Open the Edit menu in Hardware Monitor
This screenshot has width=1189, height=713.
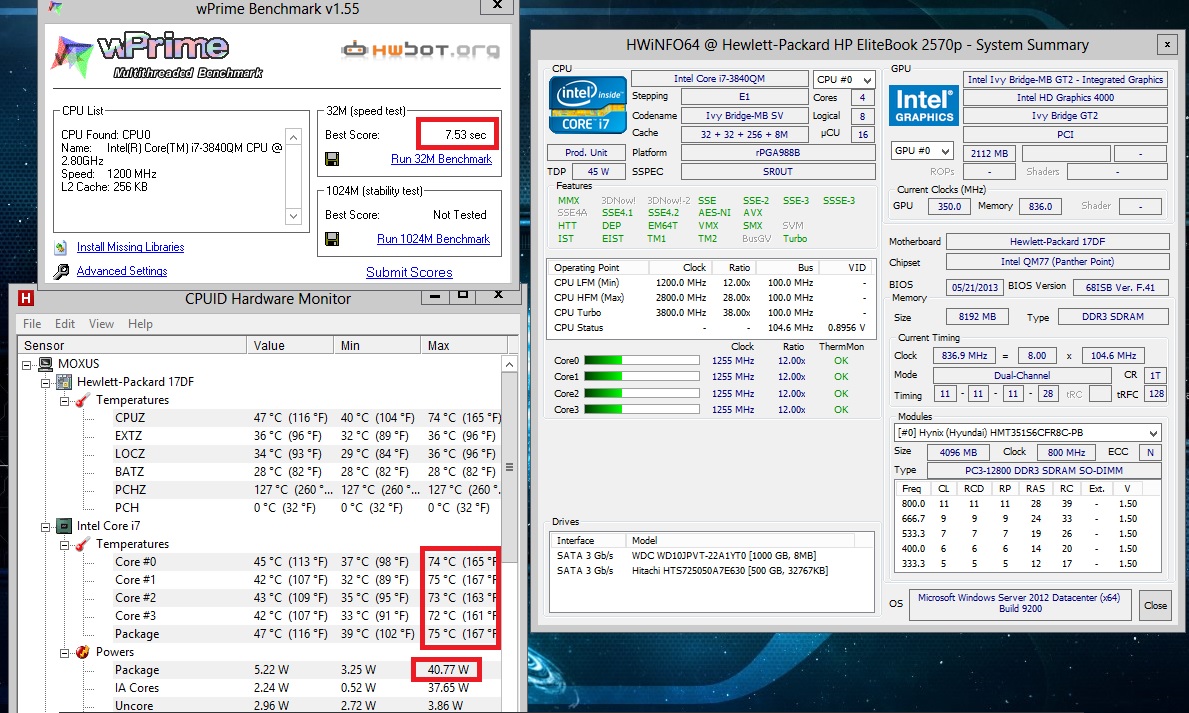pyautogui.click(x=64, y=324)
